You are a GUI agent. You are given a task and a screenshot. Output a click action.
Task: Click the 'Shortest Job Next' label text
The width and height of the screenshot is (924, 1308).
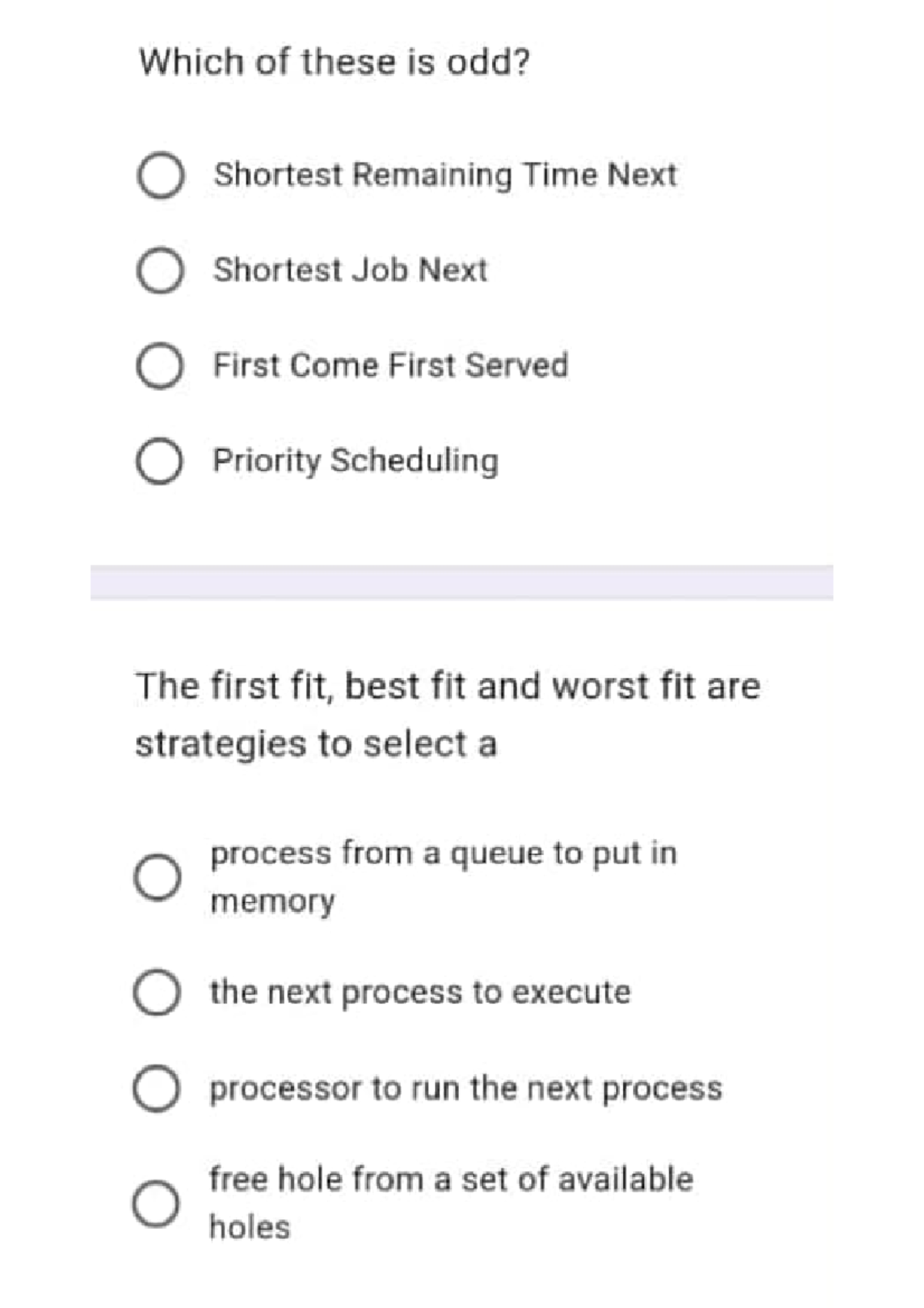[350, 270]
